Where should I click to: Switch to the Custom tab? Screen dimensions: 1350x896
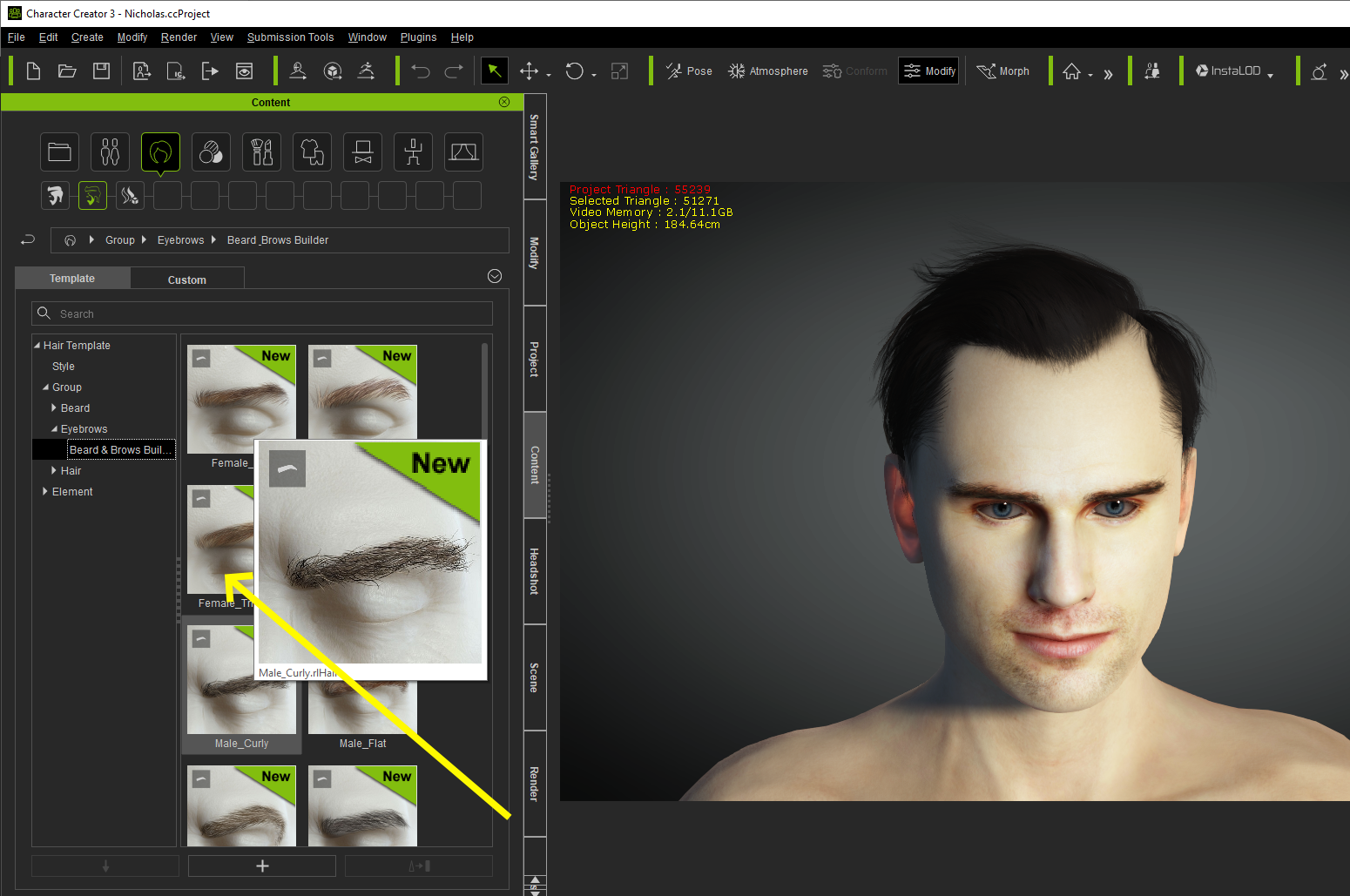click(x=187, y=280)
